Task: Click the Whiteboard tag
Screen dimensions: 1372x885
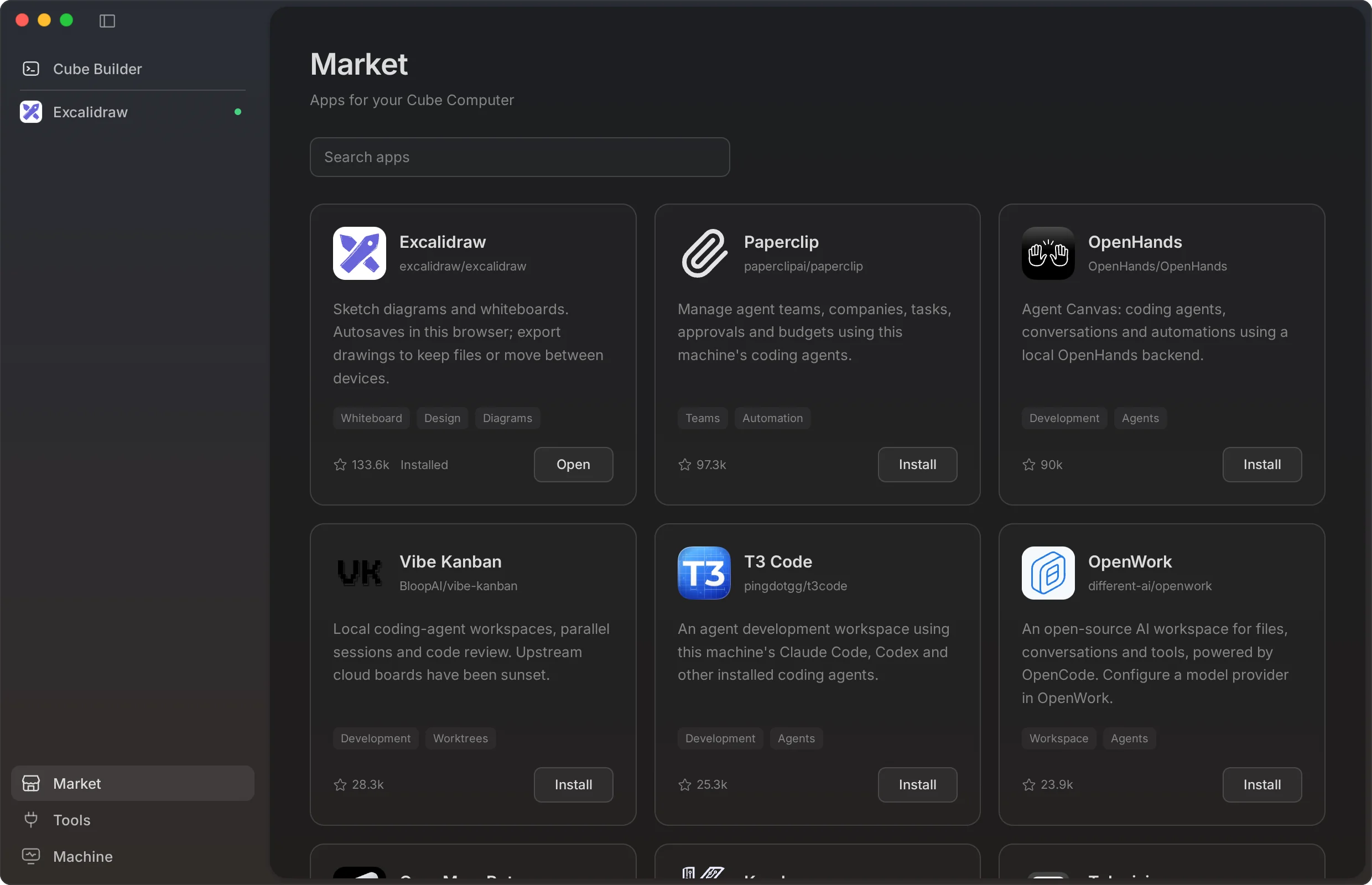Action: [371, 418]
